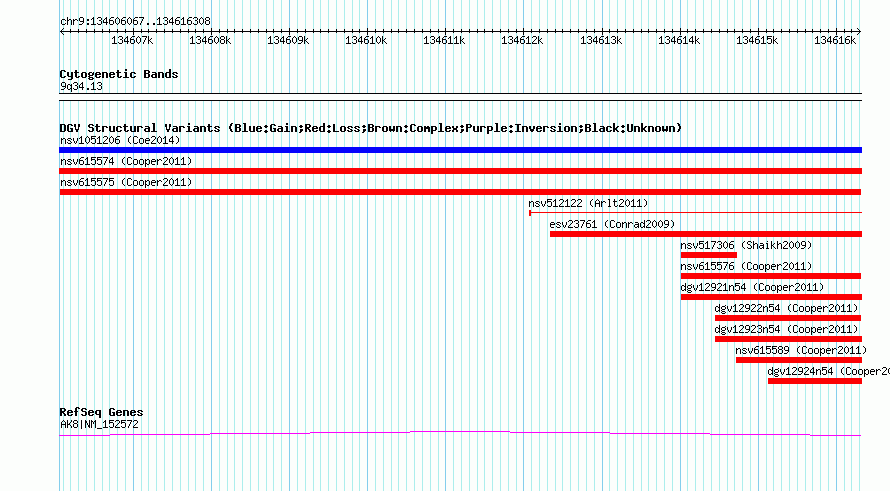Open the nsv615589 (Cooper2011) label
Viewport: 890px width, 491px height.
pos(801,350)
